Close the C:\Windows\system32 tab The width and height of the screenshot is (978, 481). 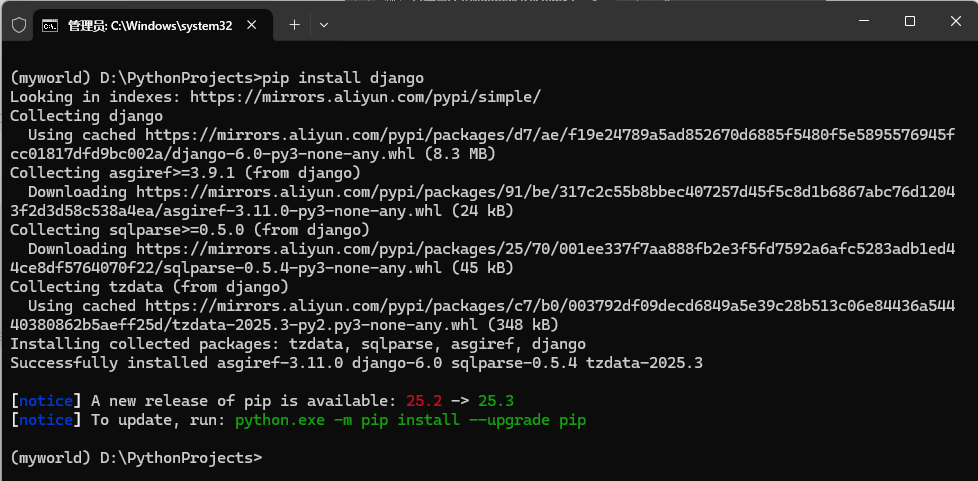(252, 25)
